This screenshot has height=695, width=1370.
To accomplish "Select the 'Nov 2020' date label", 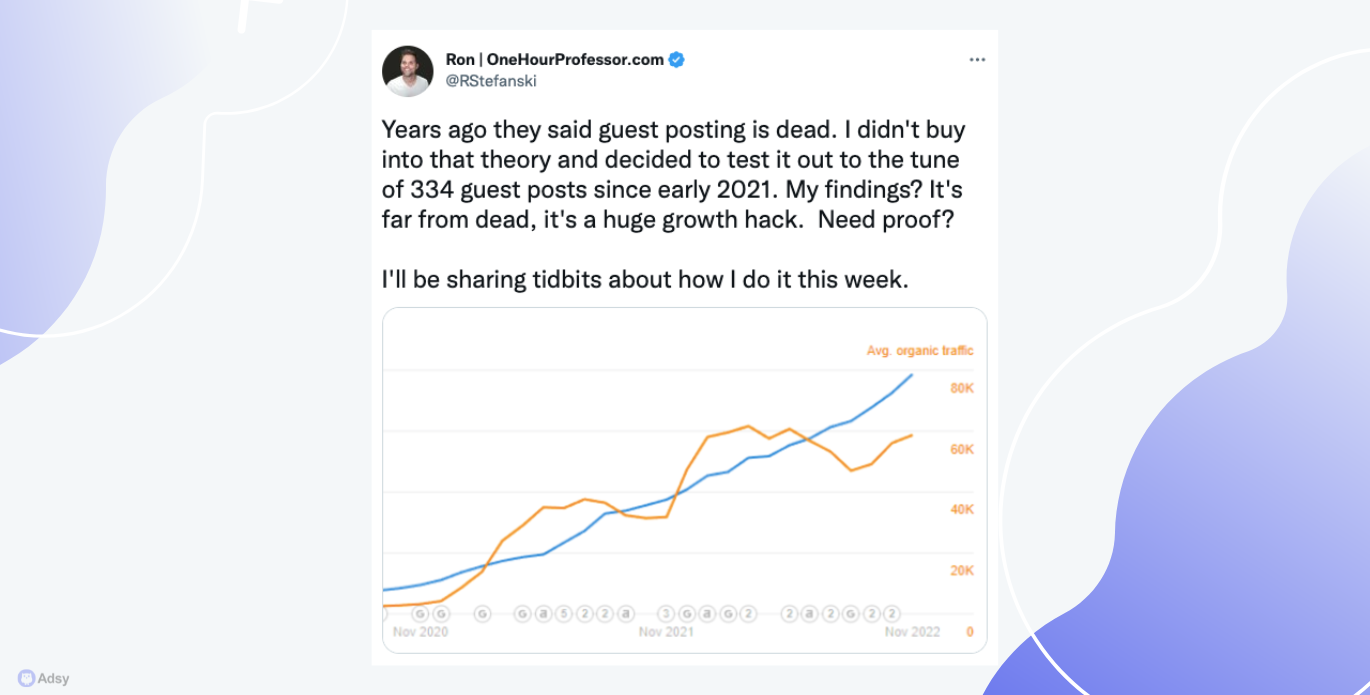I will tap(420, 632).
